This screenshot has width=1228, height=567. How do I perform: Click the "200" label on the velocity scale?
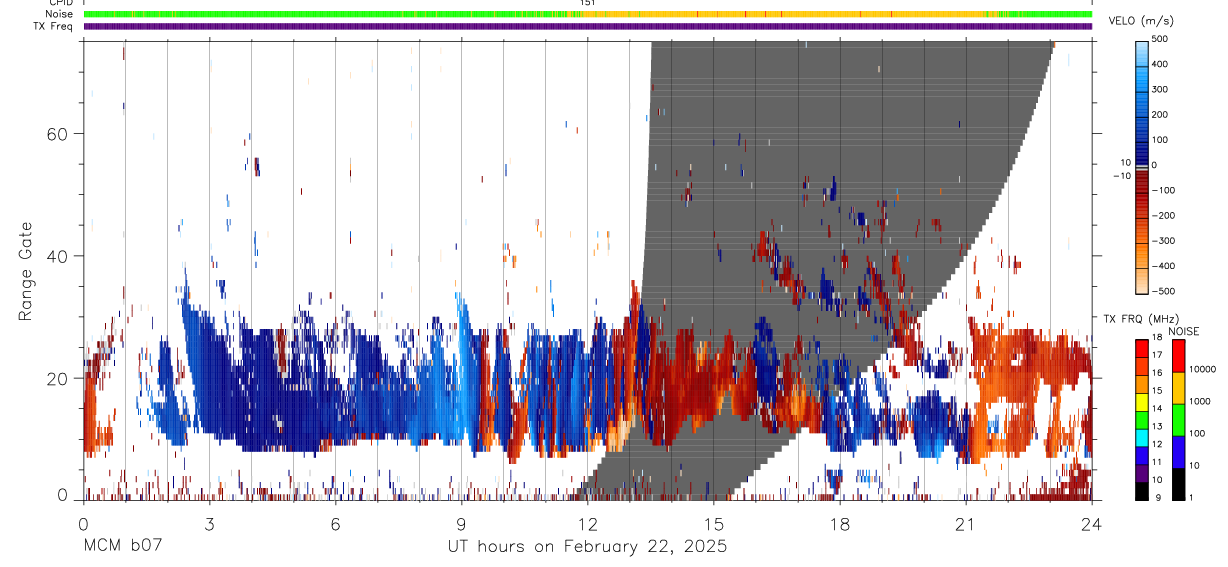point(1161,115)
